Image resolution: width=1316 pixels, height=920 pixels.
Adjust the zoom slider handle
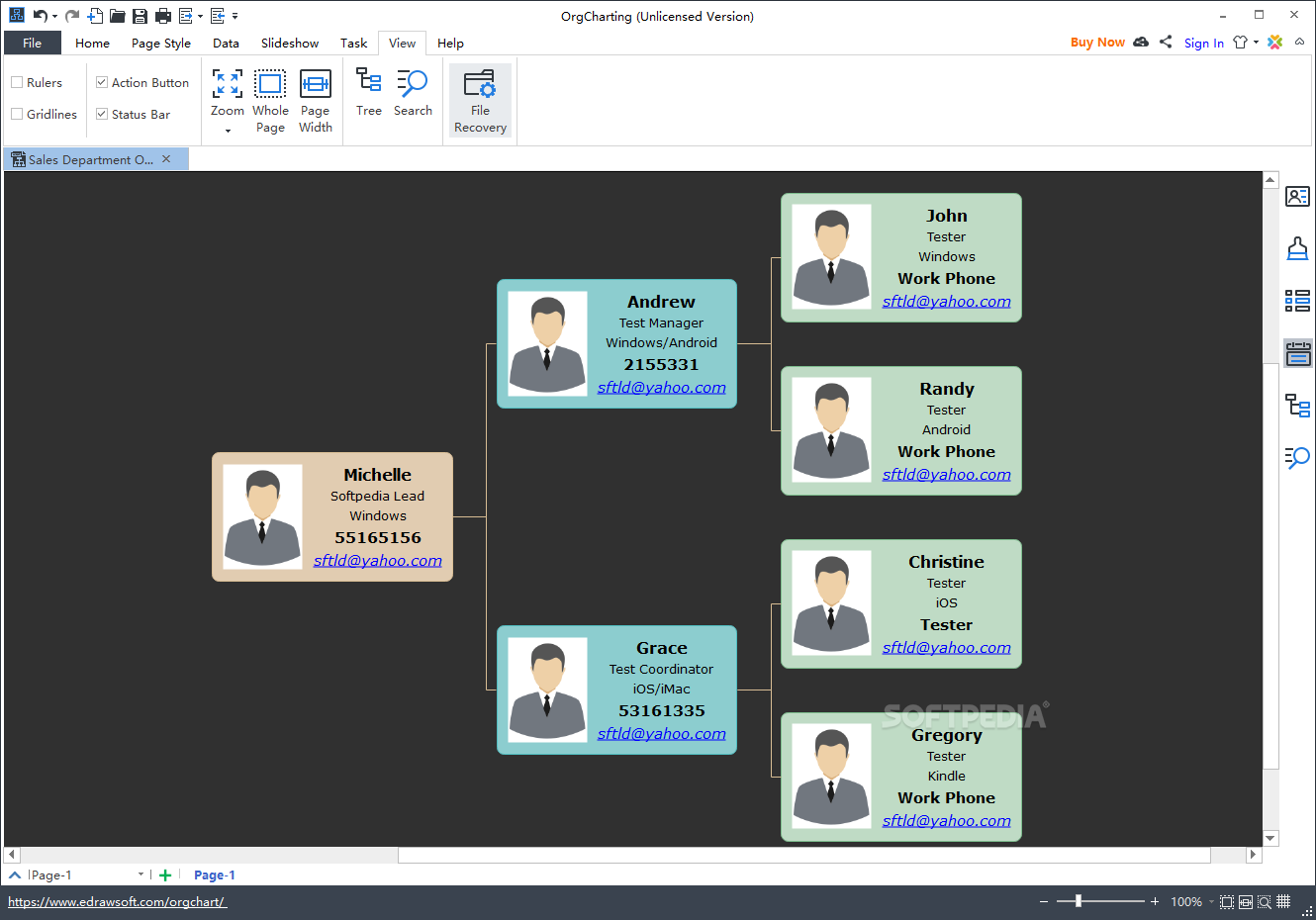(x=1079, y=901)
